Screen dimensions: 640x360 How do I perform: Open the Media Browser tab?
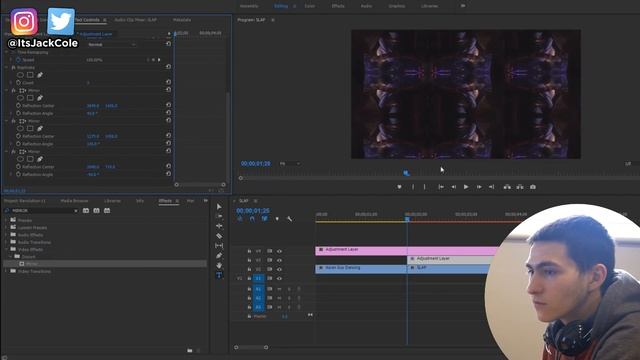click(74, 201)
